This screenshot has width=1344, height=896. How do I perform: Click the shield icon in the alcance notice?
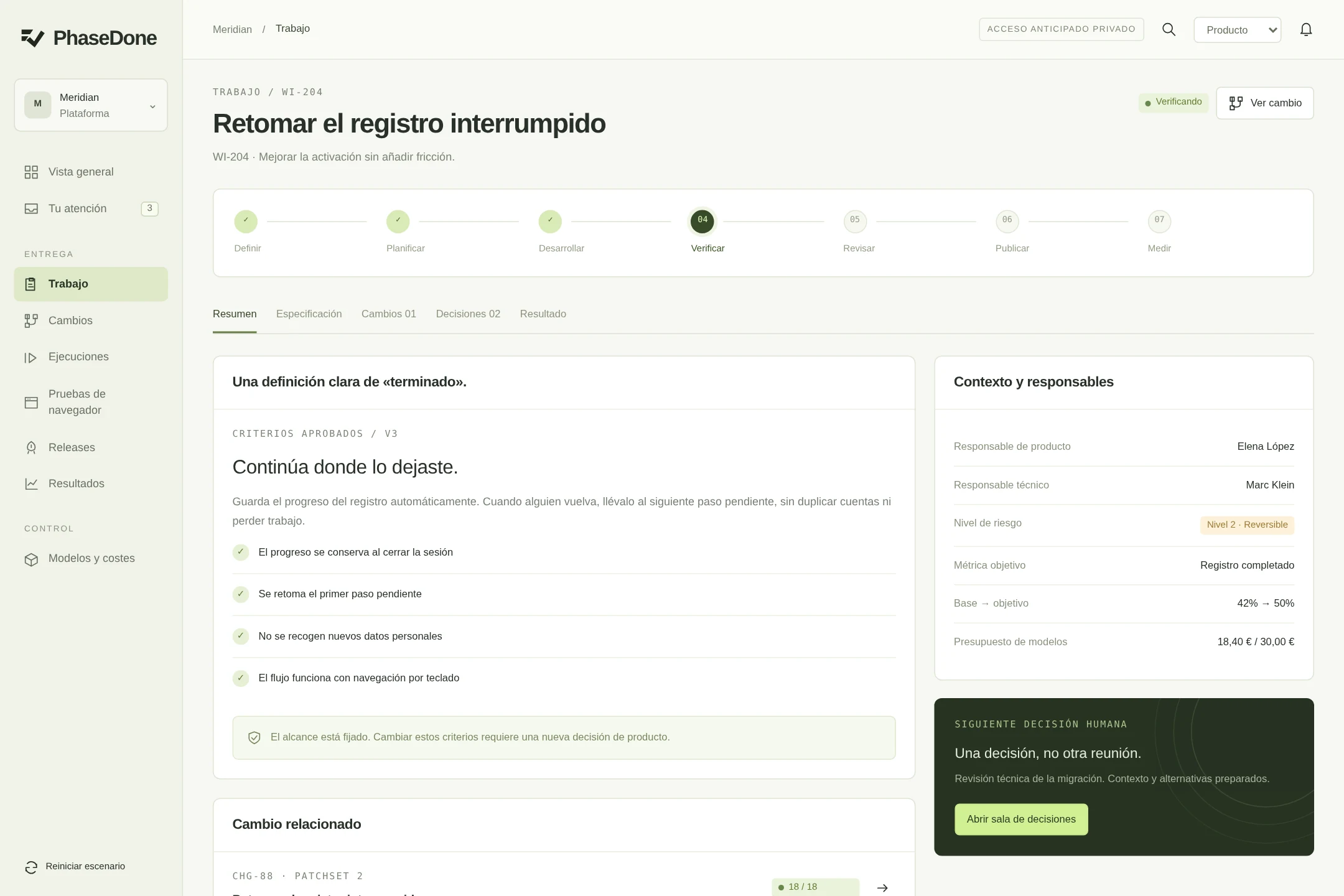(254, 738)
